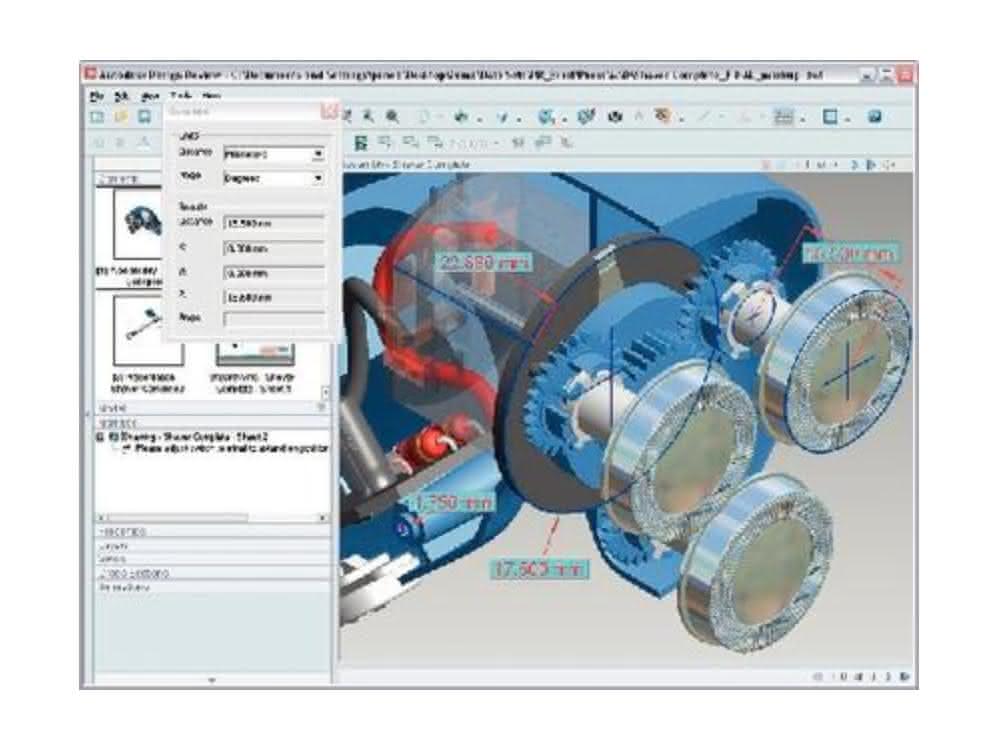Click the Y result field in the dialog

(x=274, y=273)
